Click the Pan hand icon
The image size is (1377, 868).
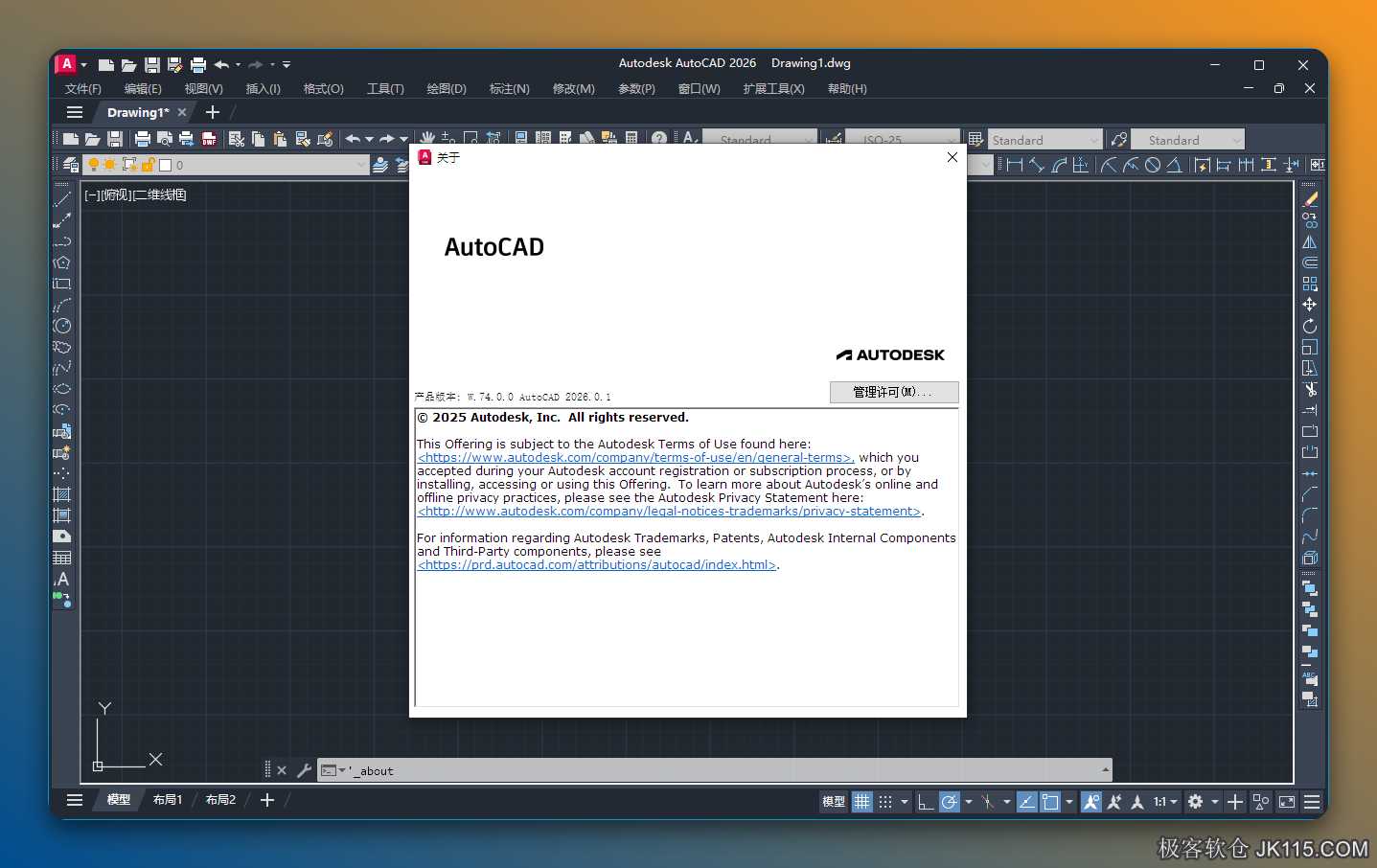click(427, 136)
